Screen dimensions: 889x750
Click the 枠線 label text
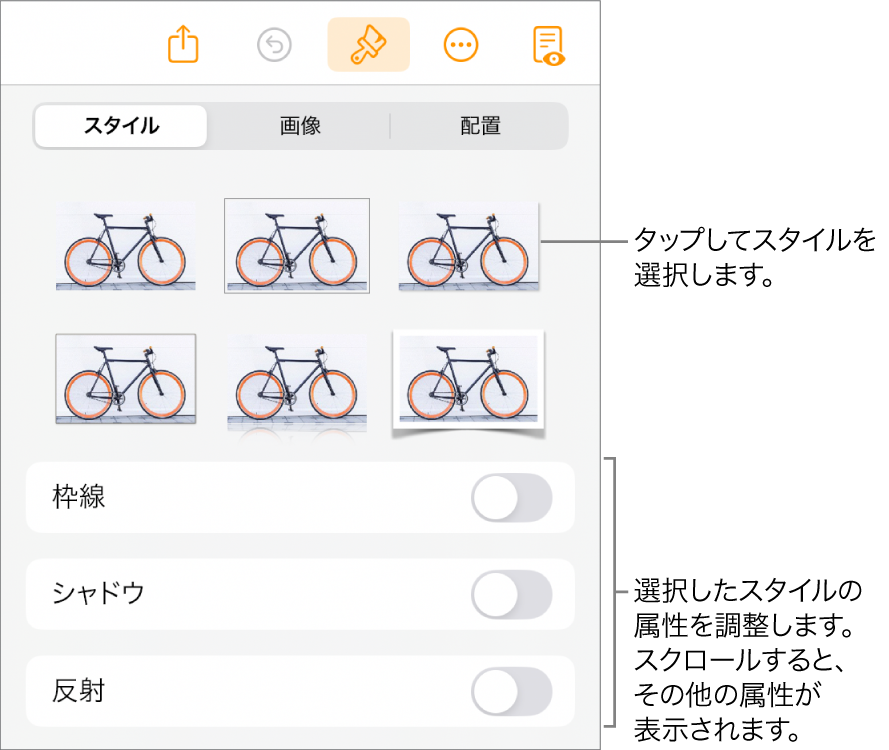pyautogui.click(x=79, y=498)
